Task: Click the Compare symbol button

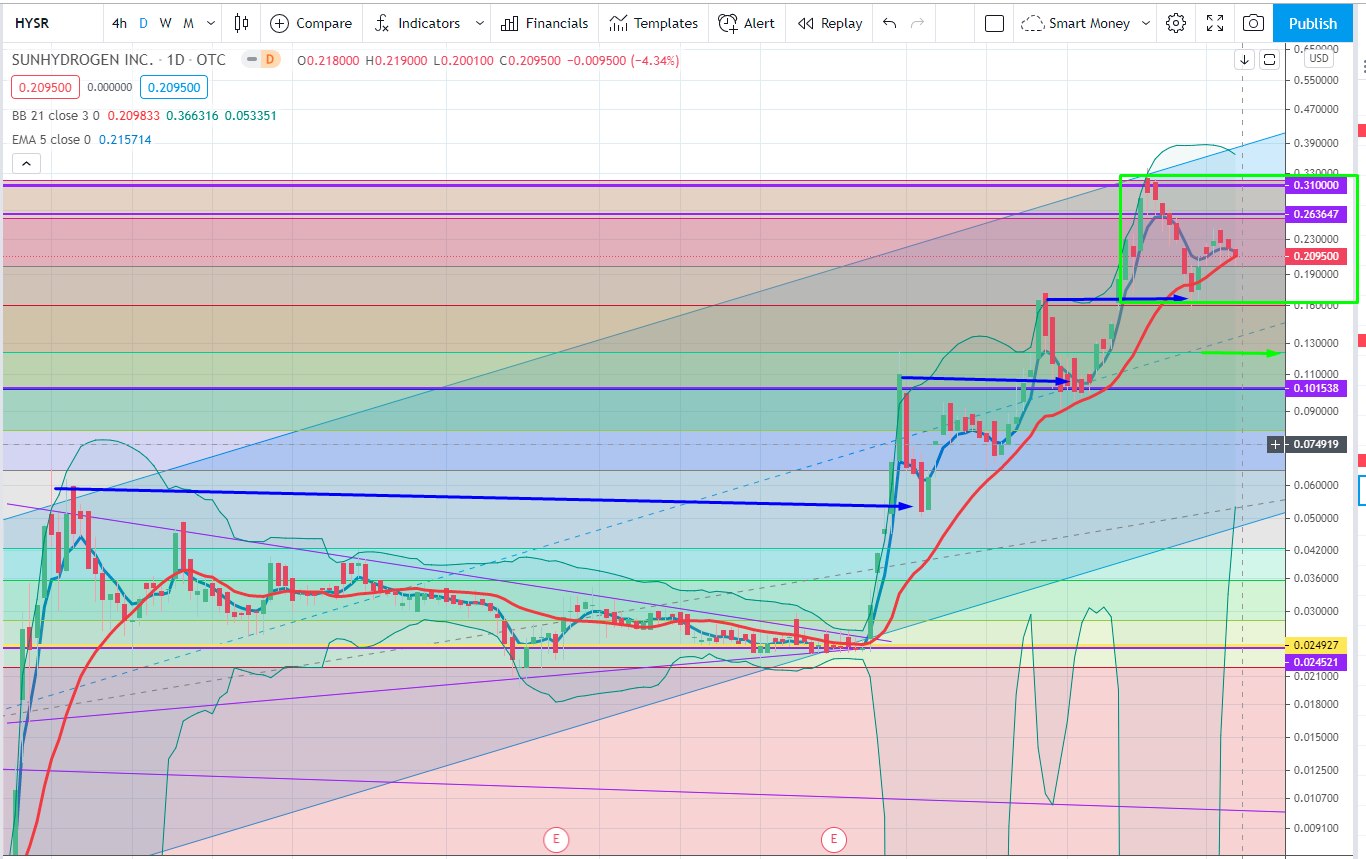Action: point(311,23)
